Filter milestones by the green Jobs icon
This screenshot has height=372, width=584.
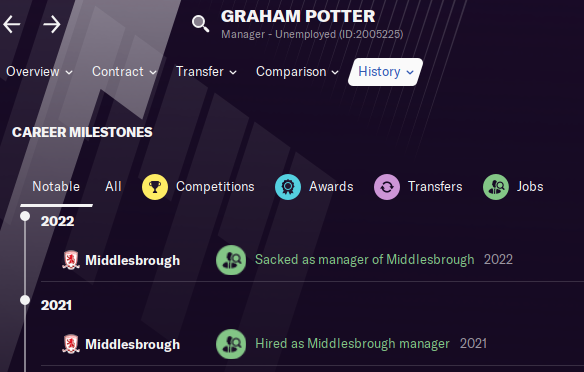click(496, 187)
